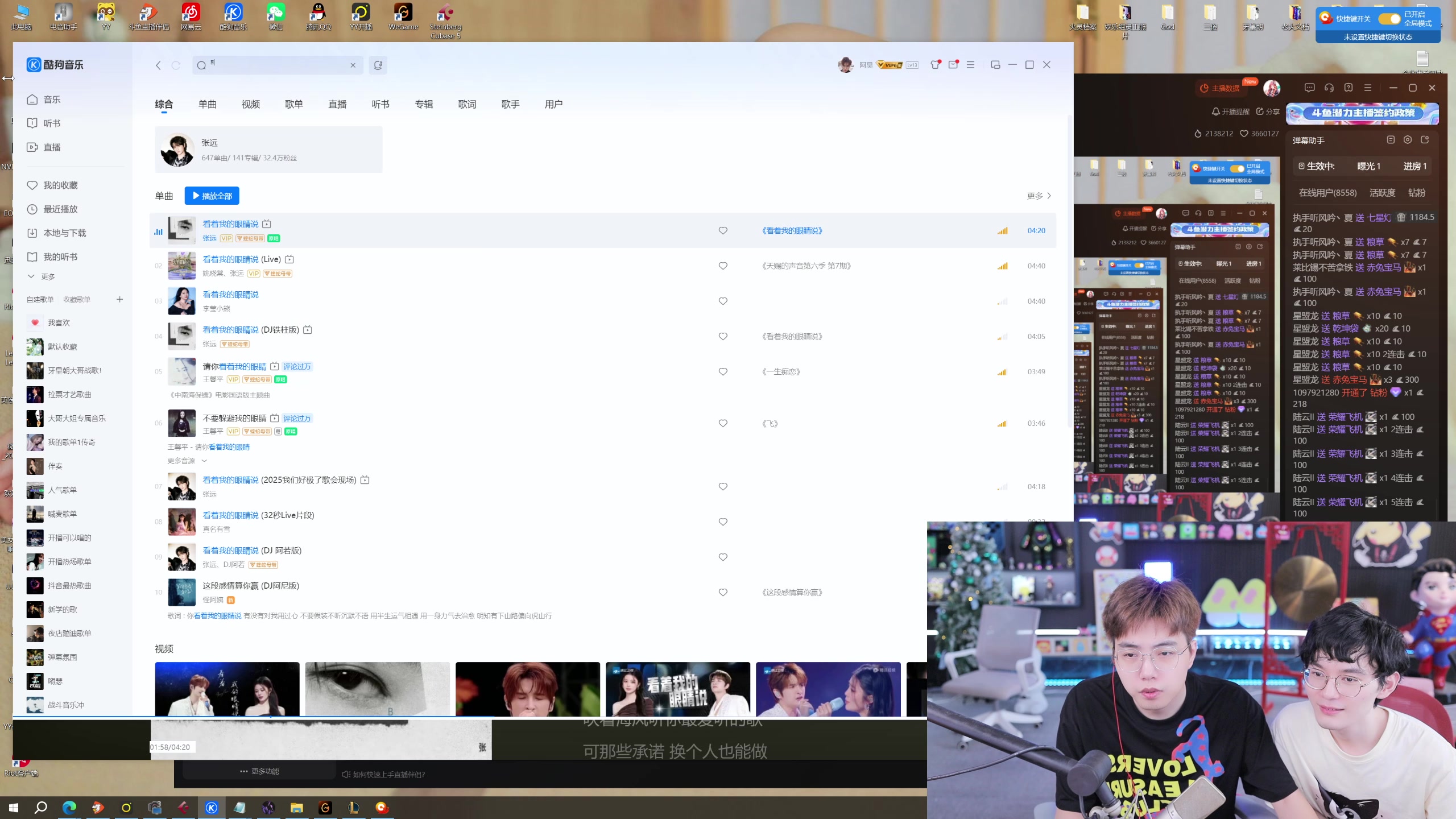This screenshot has width=1456, height=819.
Task: Favorite the 32秒Live片段 track
Action: [x=723, y=522]
